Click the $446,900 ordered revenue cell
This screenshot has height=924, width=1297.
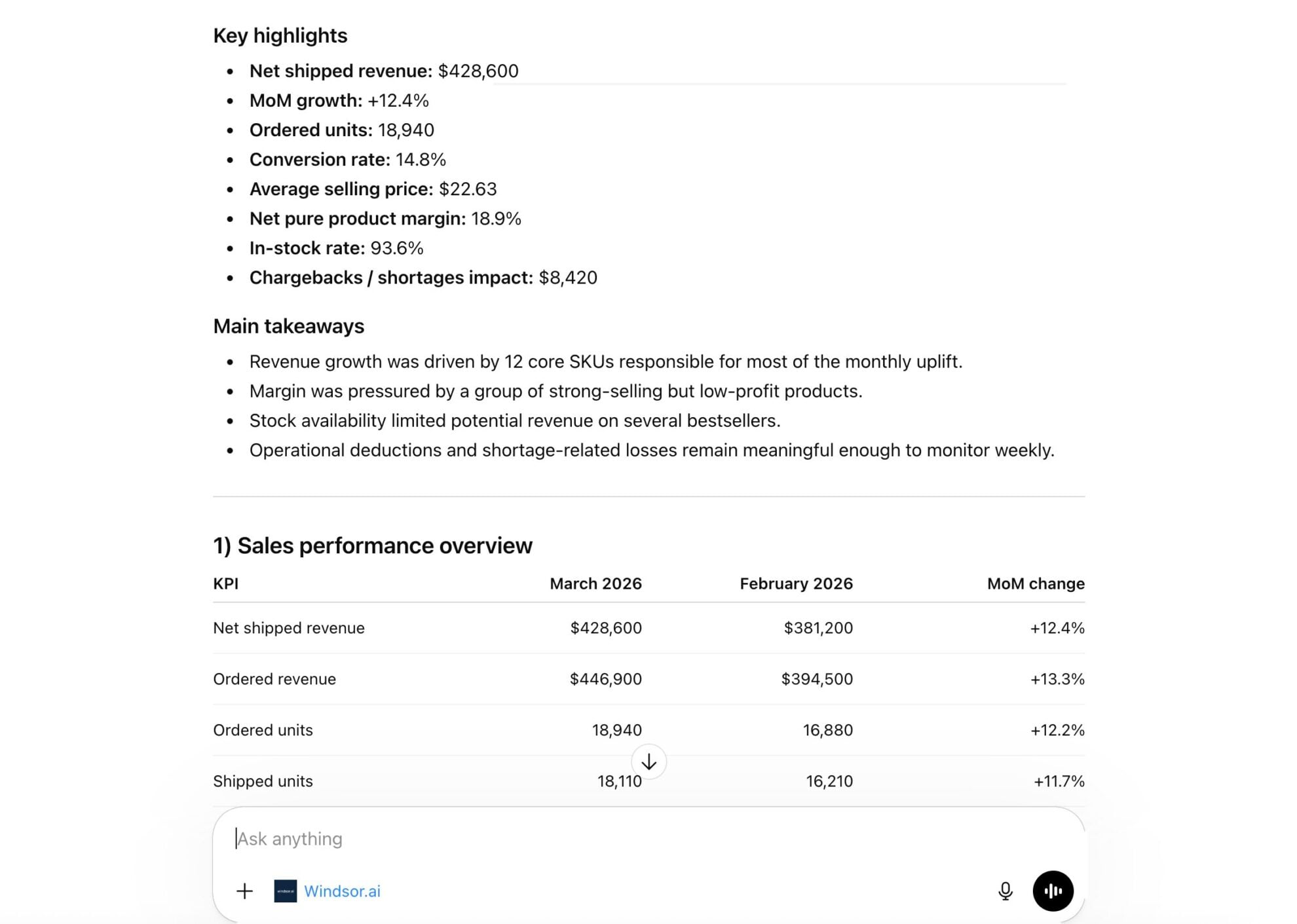click(x=606, y=679)
